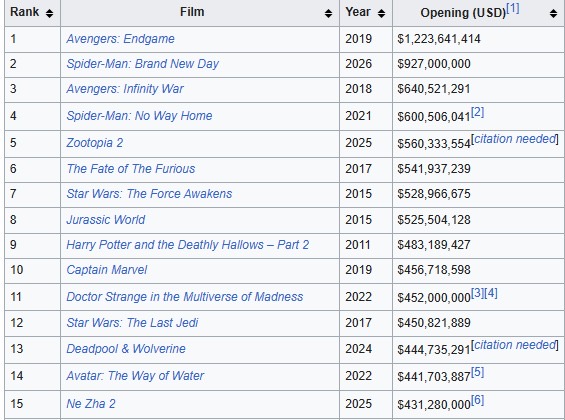Viewport: 565px width, 420px height.
Task: Open The Fate of The Furious article
Action: click(x=131, y=169)
